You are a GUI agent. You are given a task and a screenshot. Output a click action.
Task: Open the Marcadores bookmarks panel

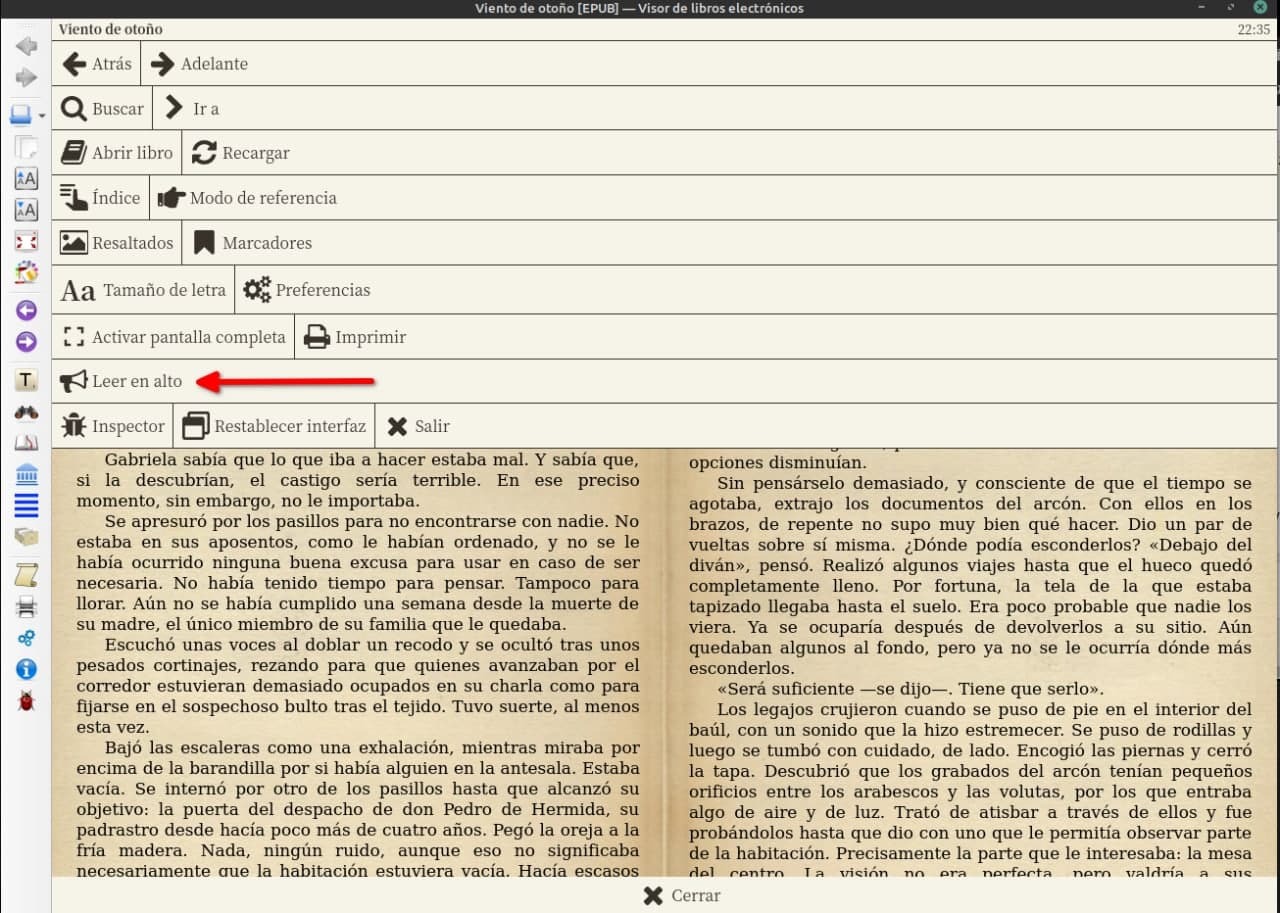(252, 242)
